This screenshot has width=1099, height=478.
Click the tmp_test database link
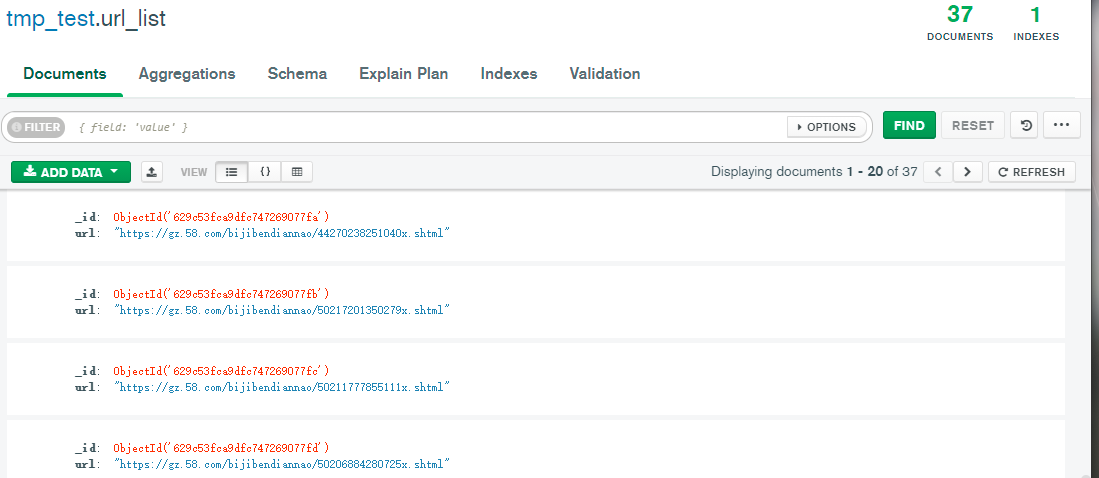click(x=50, y=18)
